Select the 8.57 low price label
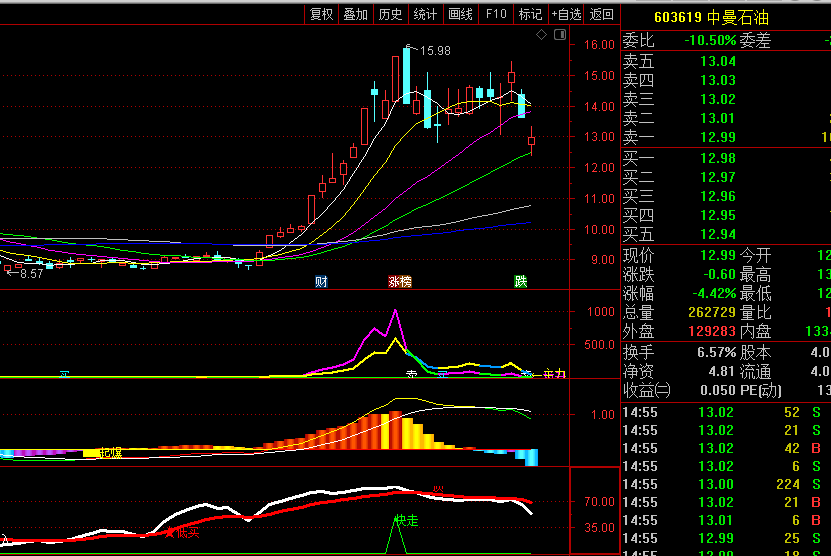The image size is (831, 556). pyautogui.click(x=31, y=273)
